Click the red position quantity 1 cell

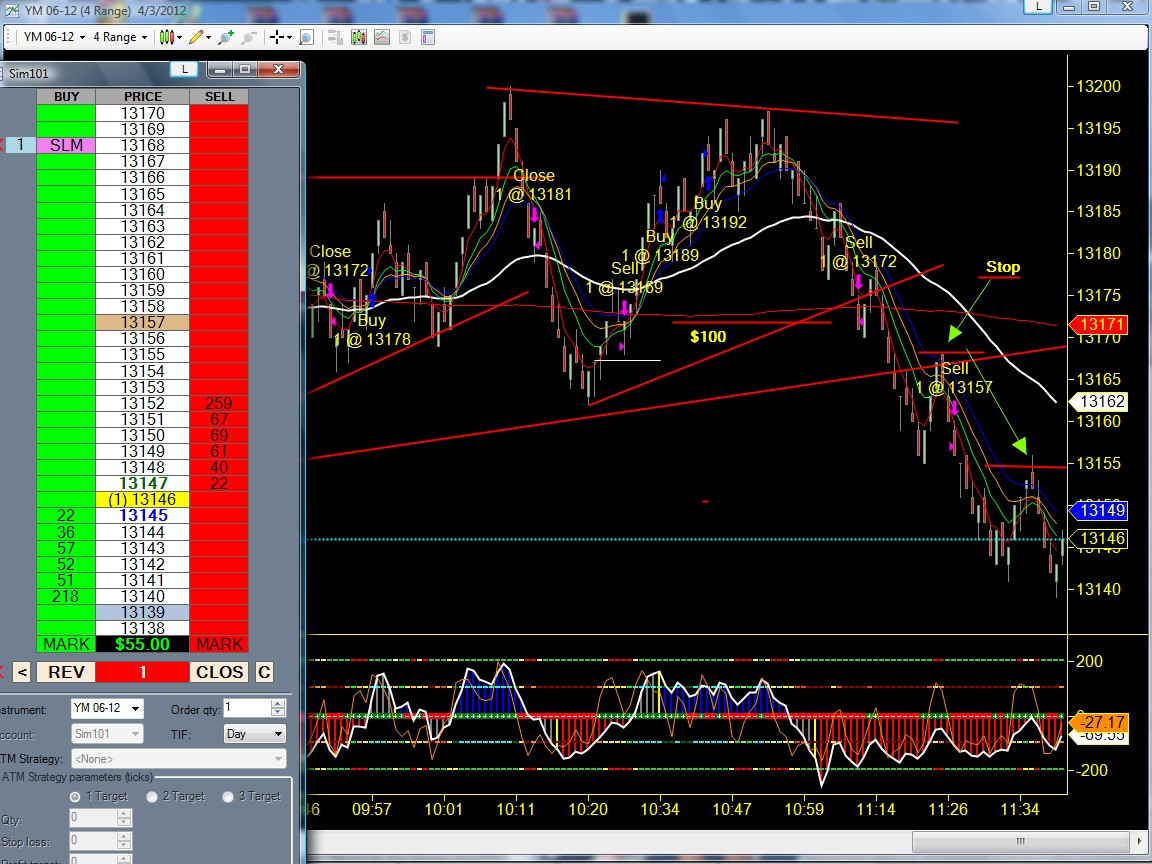pos(143,672)
